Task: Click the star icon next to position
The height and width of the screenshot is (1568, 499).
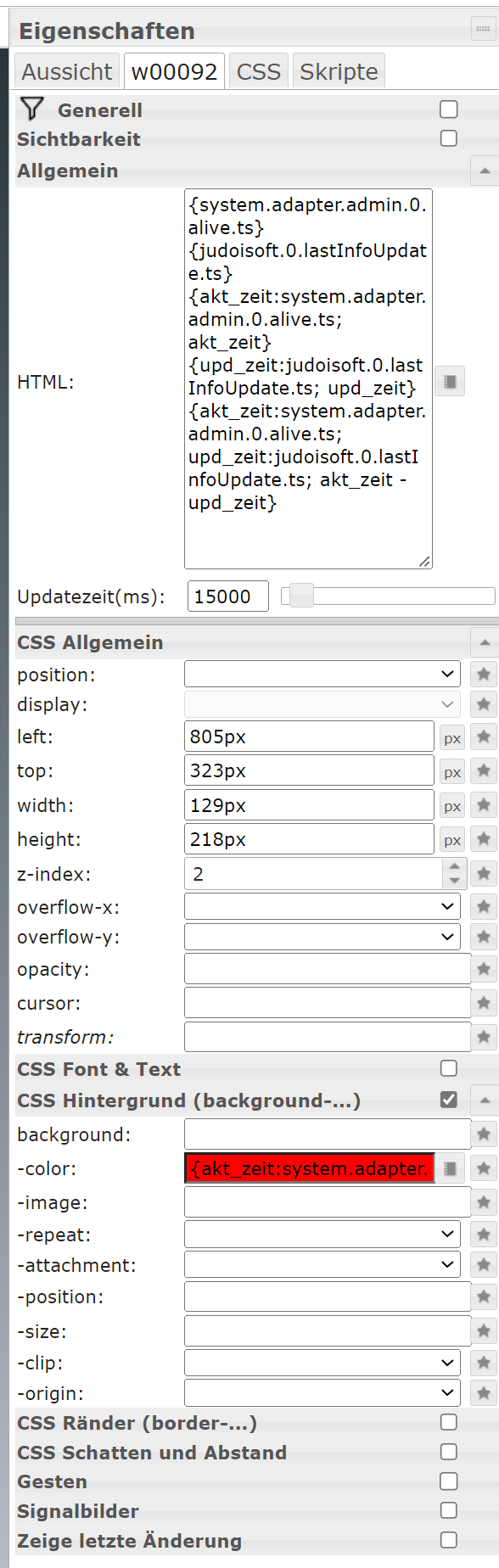Action: (x=485, y=674)
